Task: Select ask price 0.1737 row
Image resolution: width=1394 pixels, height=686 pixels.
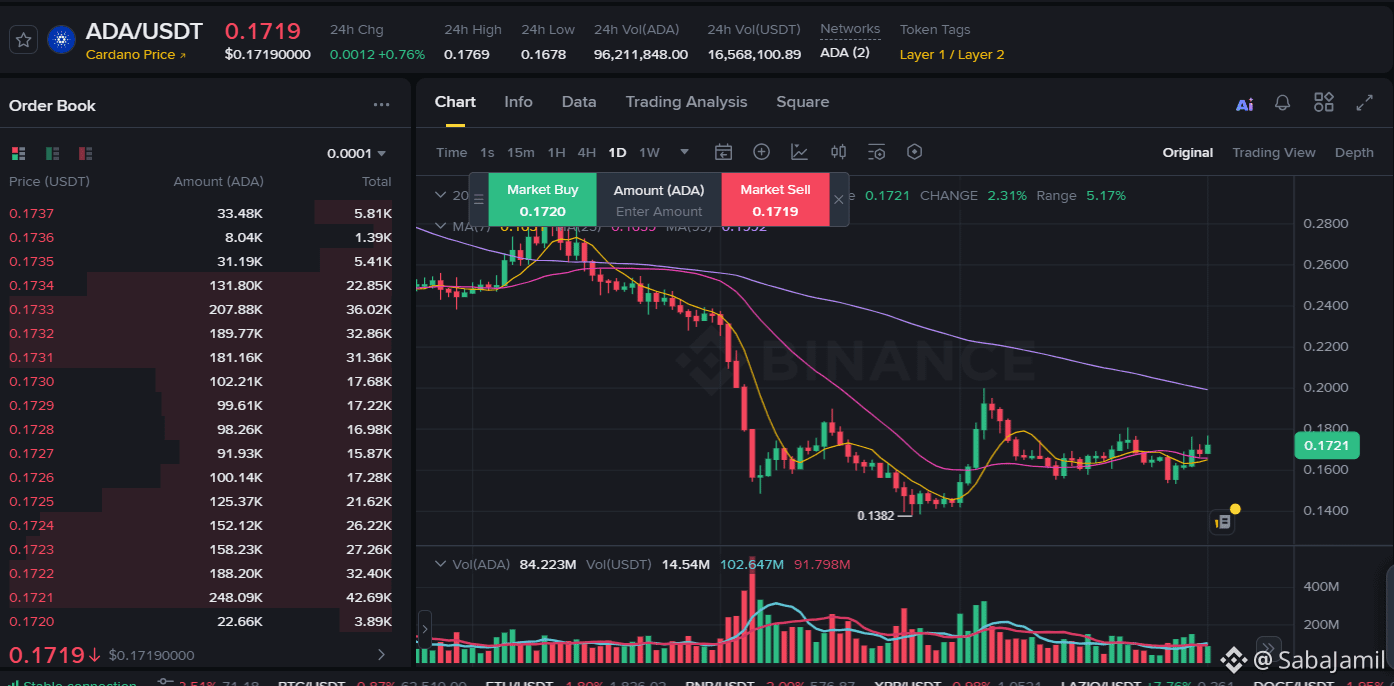Action: [x=200, y=213]
